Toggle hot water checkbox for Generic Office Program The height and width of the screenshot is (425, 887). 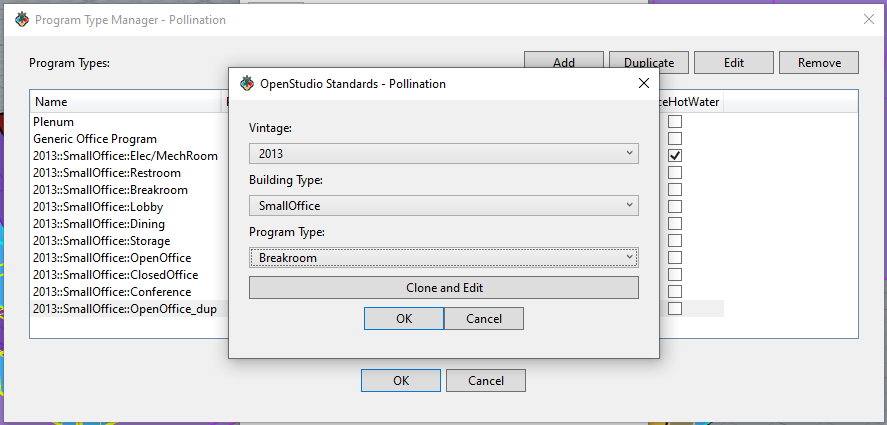pos(675,139)
